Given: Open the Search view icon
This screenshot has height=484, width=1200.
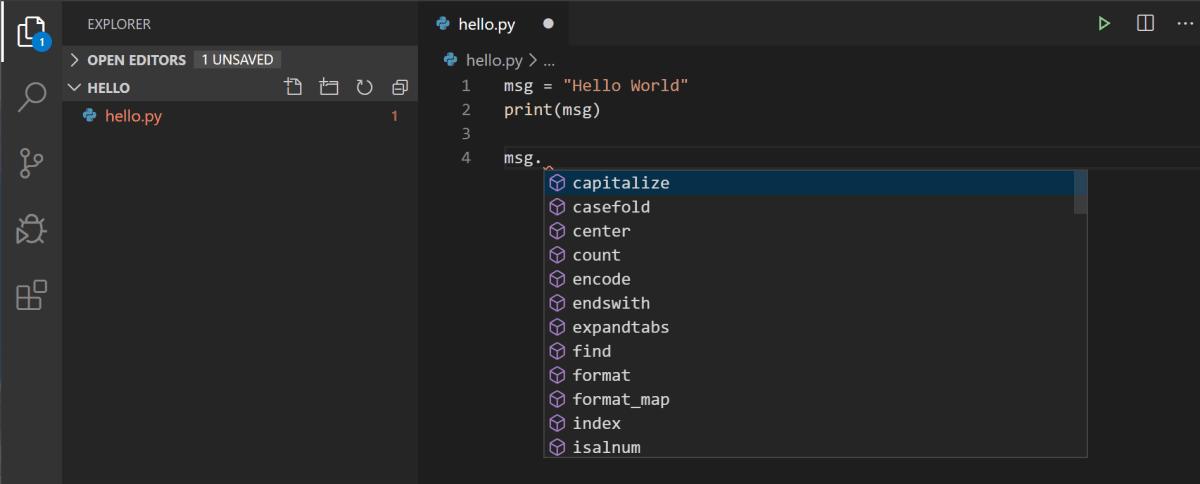Looking at the screenshot, I should (31, 97).
